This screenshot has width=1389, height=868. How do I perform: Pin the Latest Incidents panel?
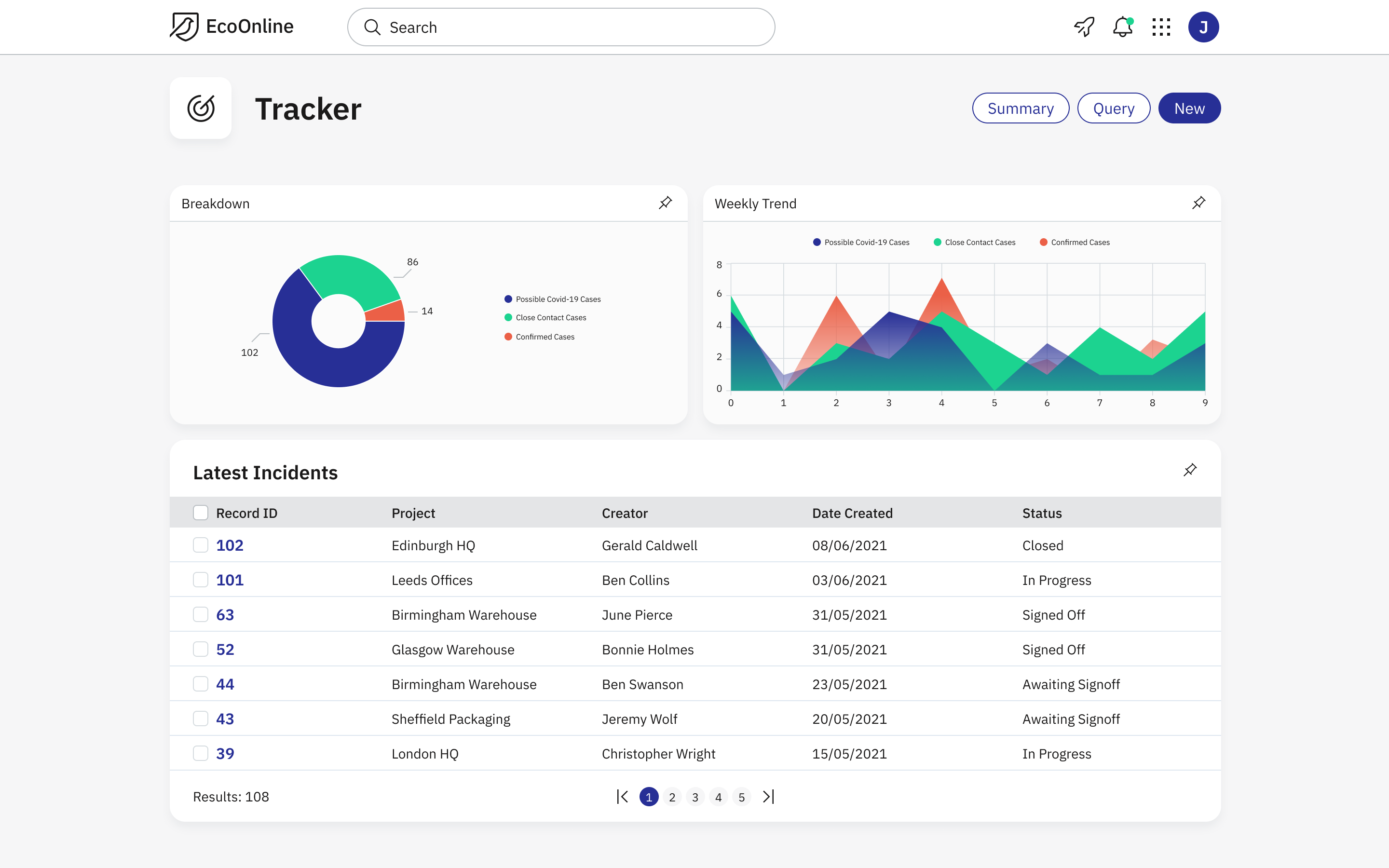coord(1190,470)
